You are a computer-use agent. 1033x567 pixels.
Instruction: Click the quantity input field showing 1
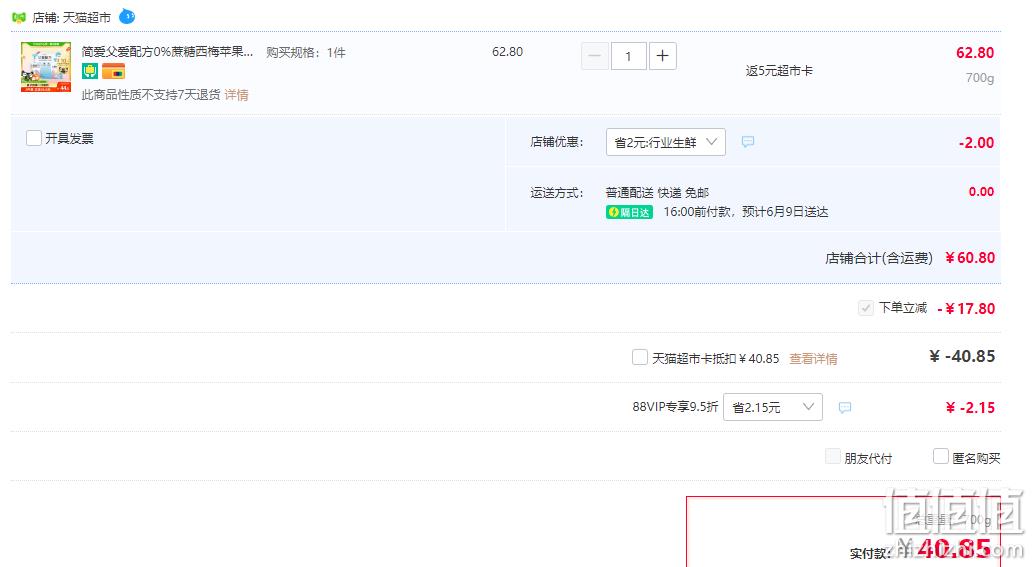(x=628, y=56)
